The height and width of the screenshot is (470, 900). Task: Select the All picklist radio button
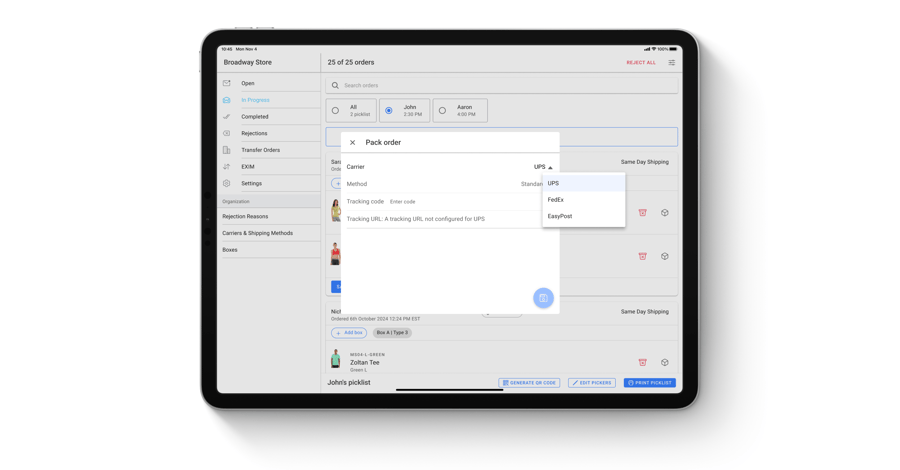point(335,111)
